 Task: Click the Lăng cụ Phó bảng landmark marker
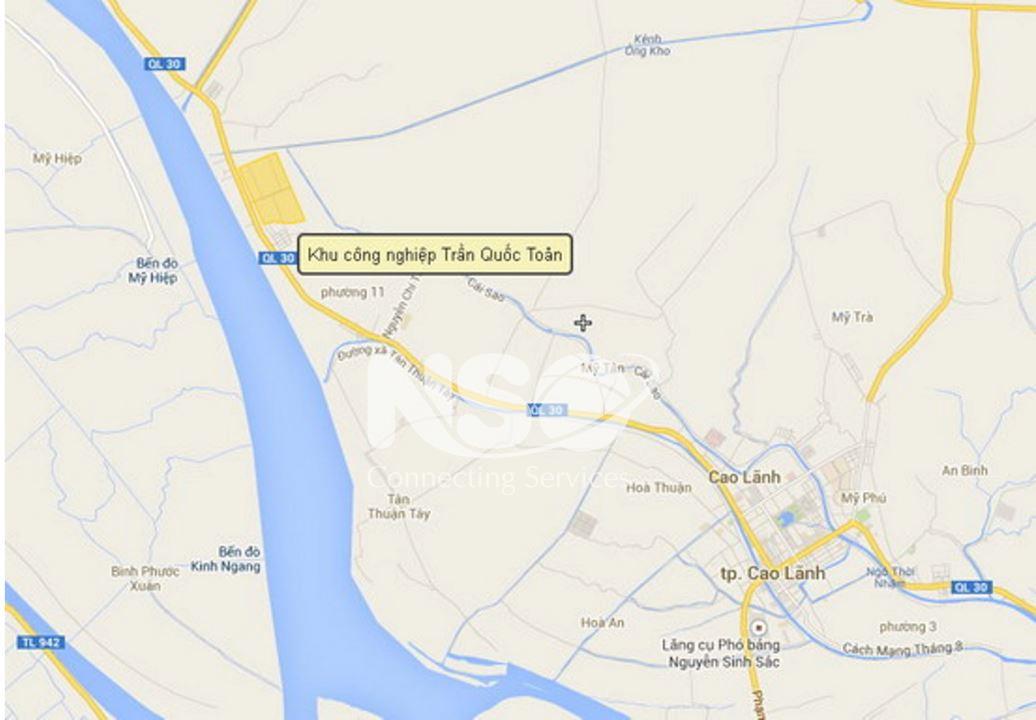[759, 627]
